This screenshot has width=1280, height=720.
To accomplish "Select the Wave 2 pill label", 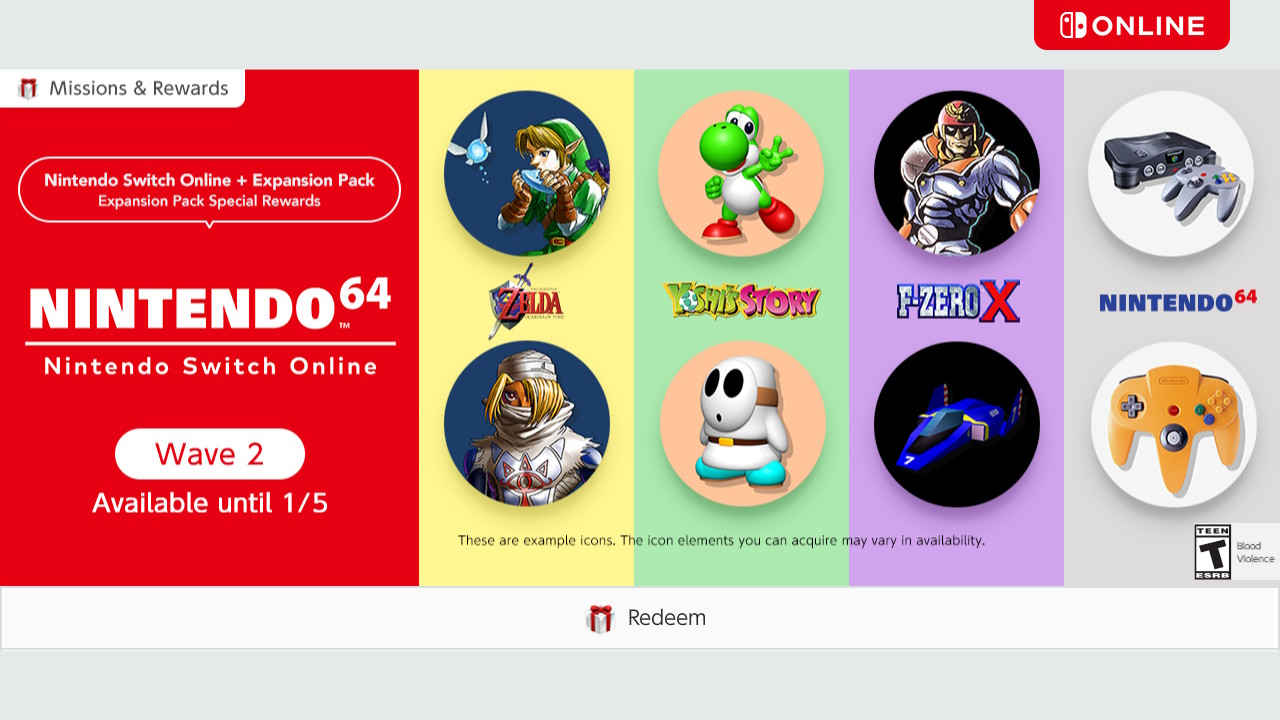I will click(210, 454).
